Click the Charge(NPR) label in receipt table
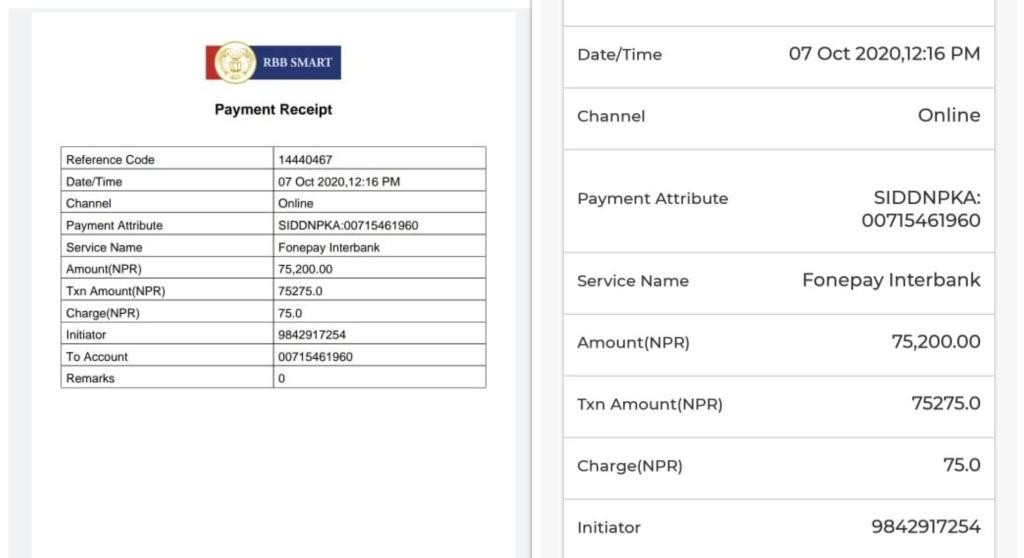Viewport: 1024px width, 558px height. click(x=103, y=313)
